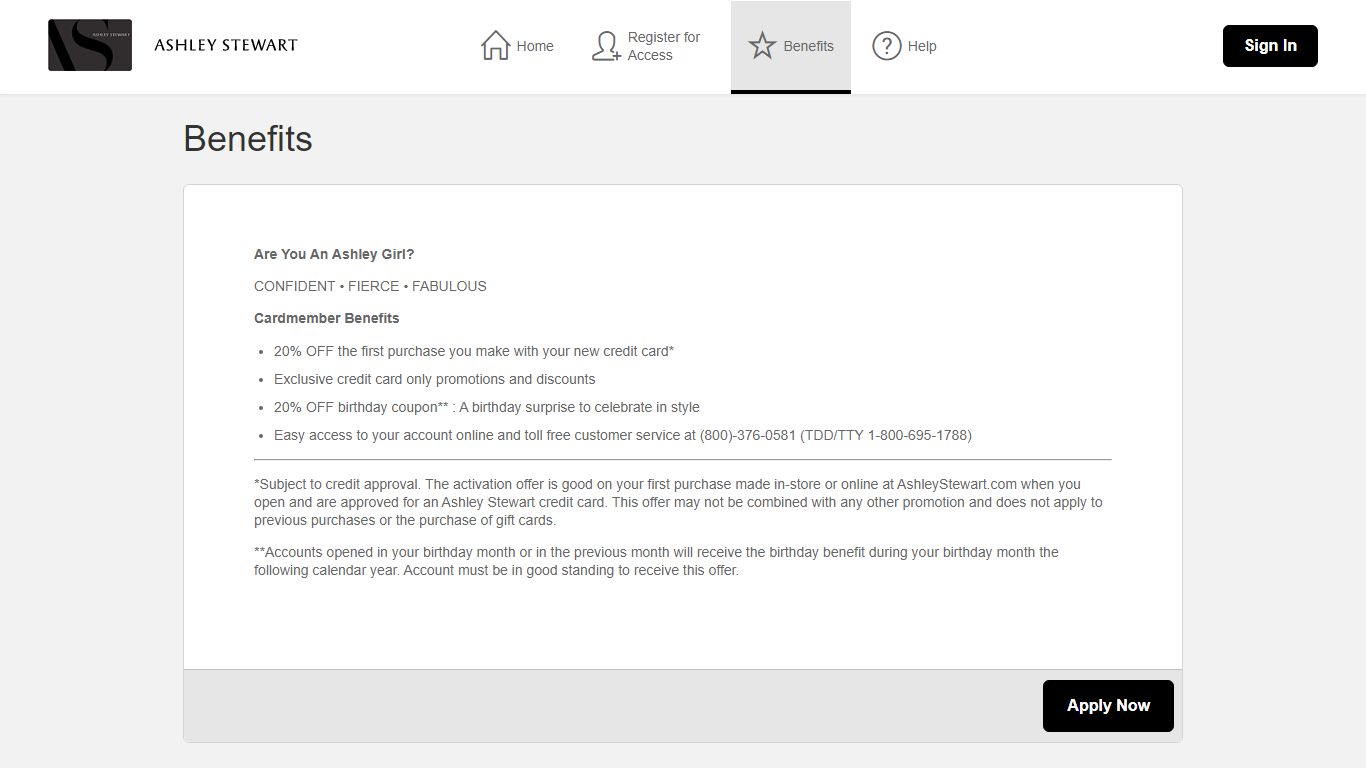Click the Ashley Stewart card logo image
1366x768 pixels.
click(90, 45)
